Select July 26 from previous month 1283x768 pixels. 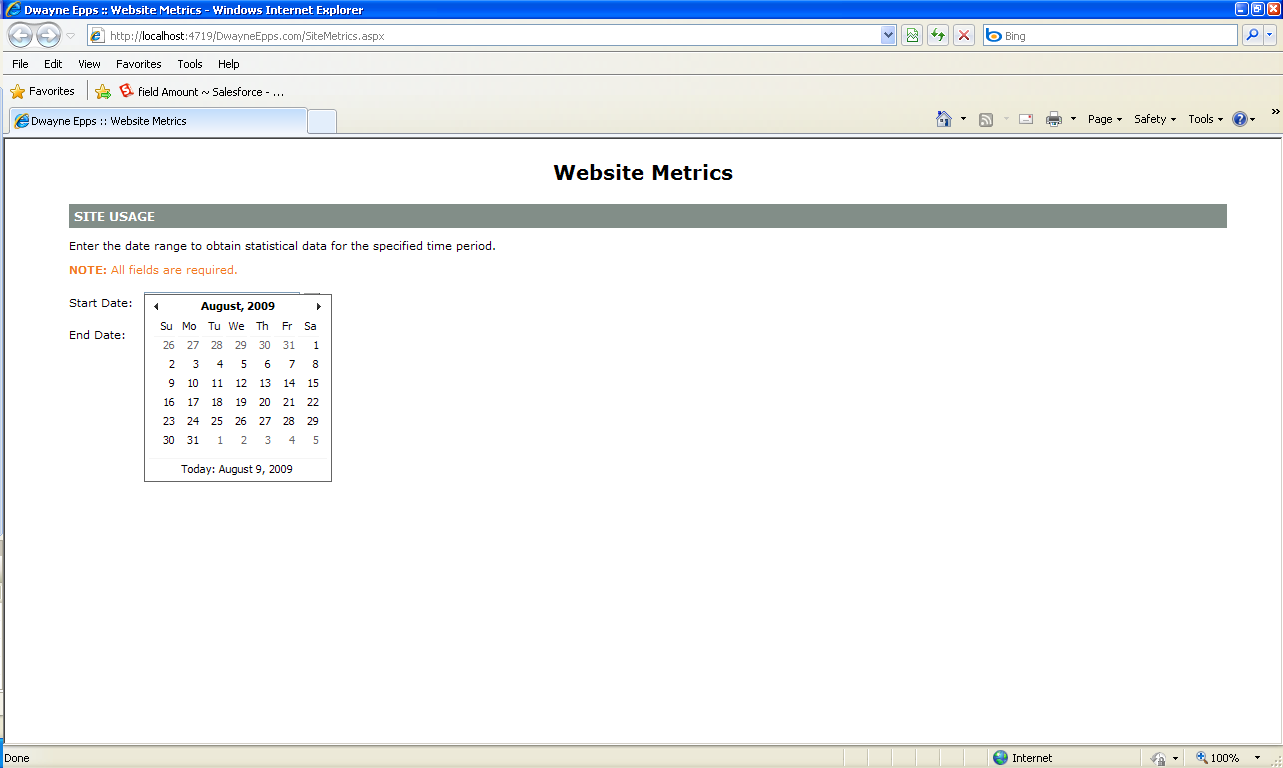(168, 345)
